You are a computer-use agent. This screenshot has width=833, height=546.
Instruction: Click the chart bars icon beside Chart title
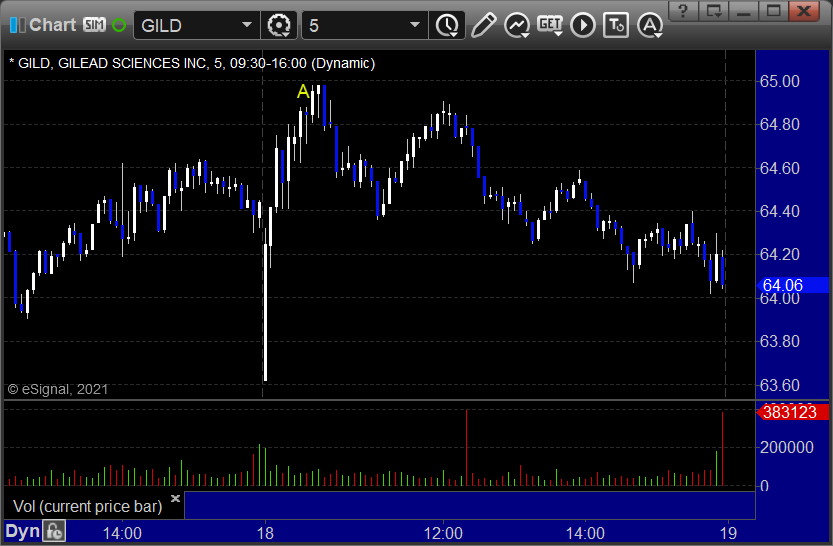point(17,25)
